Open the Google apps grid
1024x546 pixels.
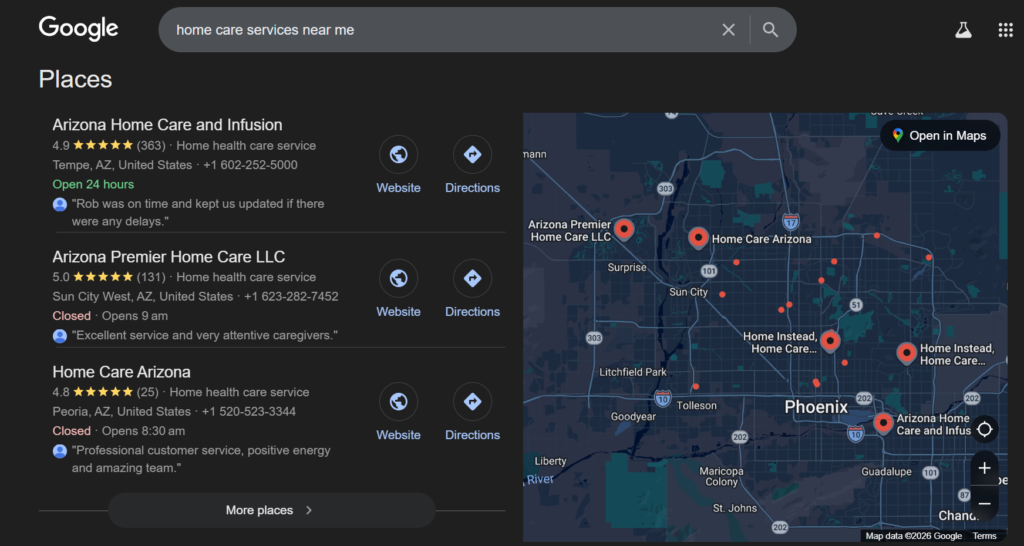pos(1005,30)
